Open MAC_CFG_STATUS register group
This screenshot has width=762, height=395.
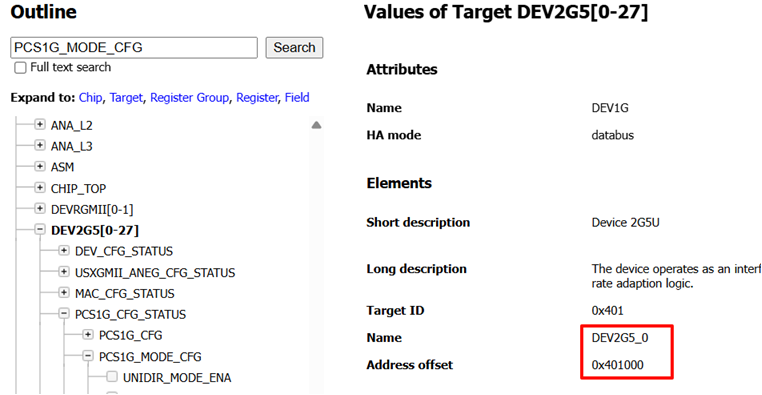(124, 293)
